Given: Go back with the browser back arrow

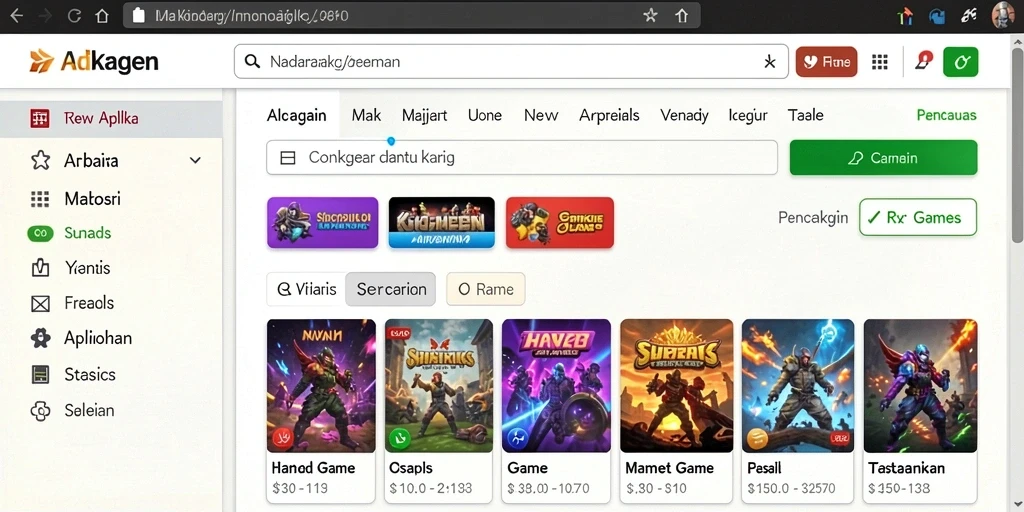Looking at the screenshot, I should [x=16, y=16].
